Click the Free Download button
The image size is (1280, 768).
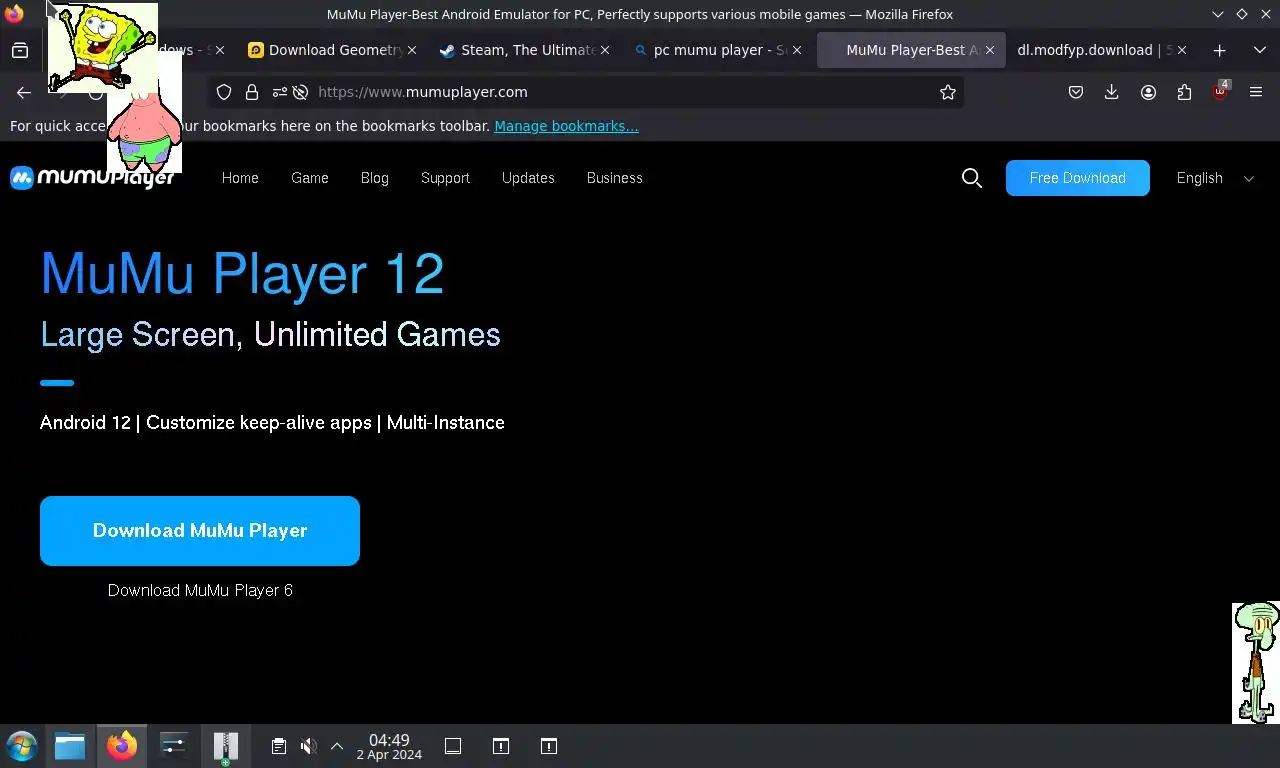click(1078, 178)
